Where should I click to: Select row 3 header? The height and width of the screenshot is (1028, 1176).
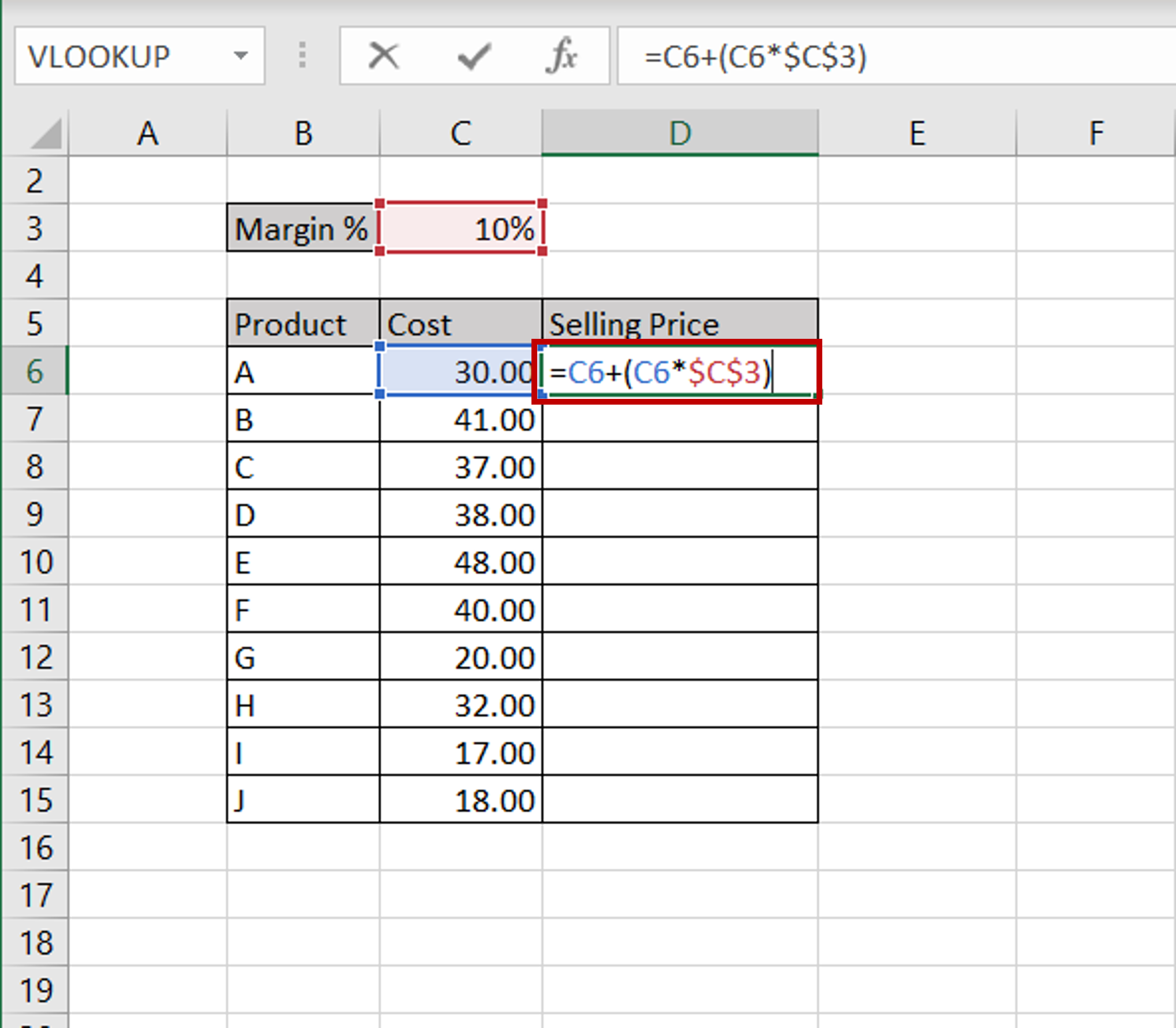[35, 228]
